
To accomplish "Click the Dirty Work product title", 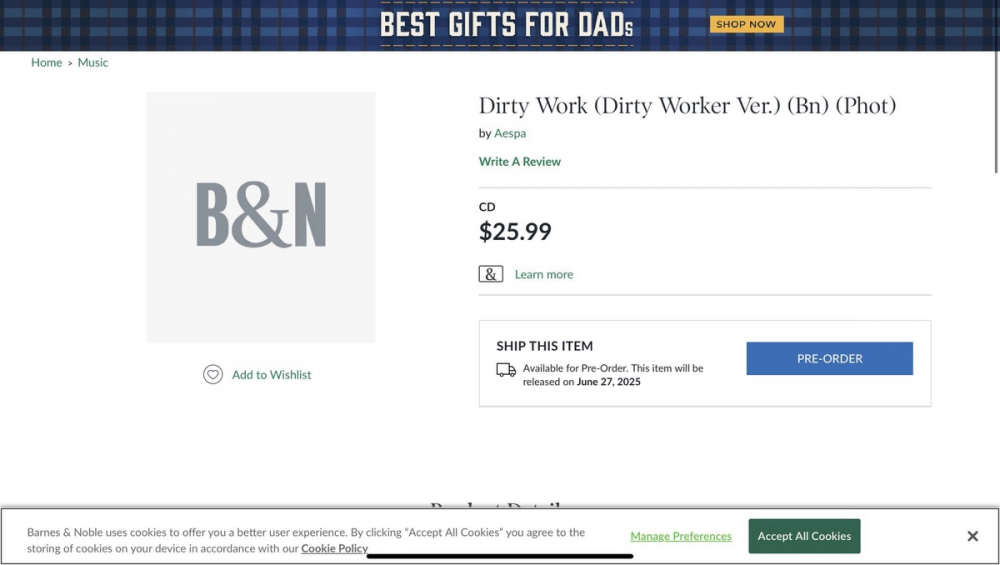I will coord(687,105).
